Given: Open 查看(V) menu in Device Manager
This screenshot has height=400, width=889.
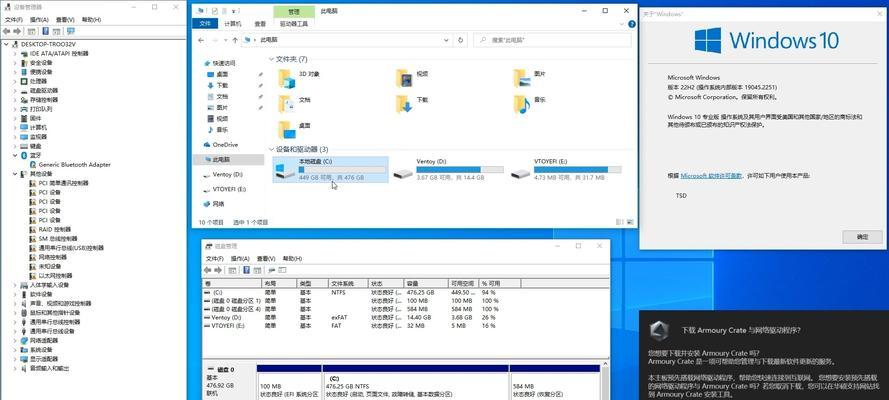Looking at the screenshot, I should coord(65,20).
